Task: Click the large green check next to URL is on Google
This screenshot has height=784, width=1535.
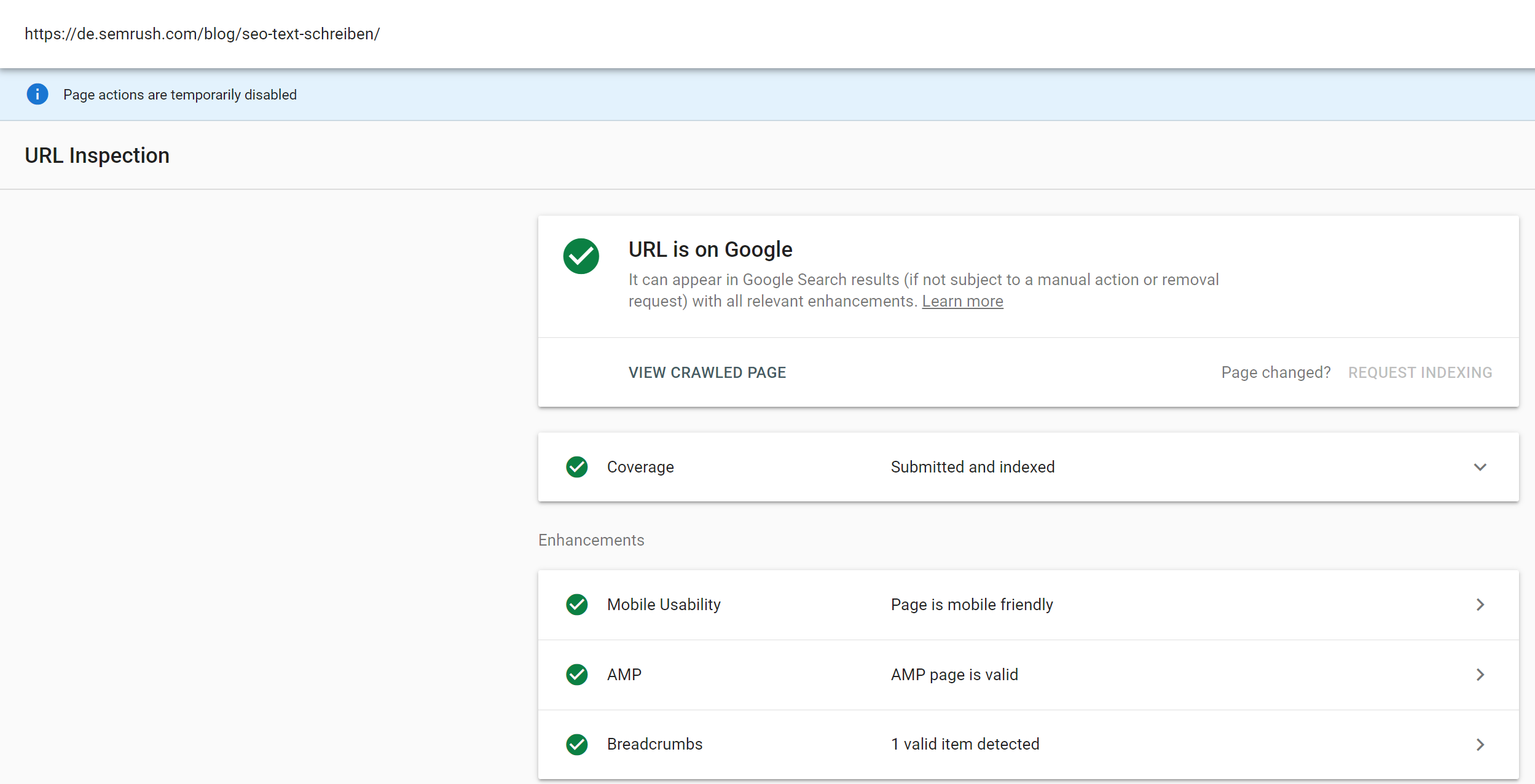Action: tap(581, 256)
